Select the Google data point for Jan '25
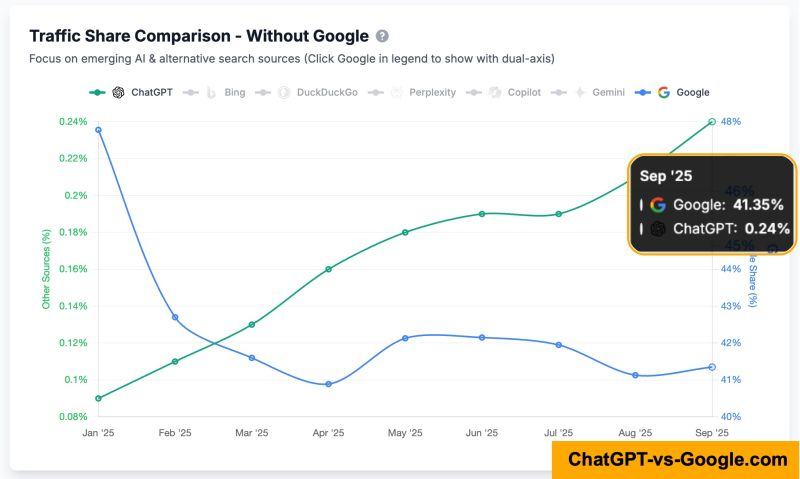The image size is (800, 479). tap(98, 130)
